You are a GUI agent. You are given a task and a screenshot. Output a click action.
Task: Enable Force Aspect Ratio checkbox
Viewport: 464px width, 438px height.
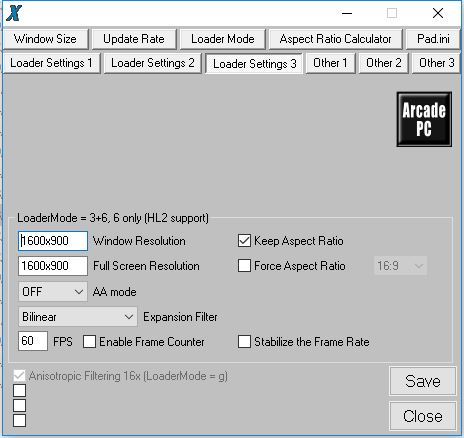tap(244, 266)
